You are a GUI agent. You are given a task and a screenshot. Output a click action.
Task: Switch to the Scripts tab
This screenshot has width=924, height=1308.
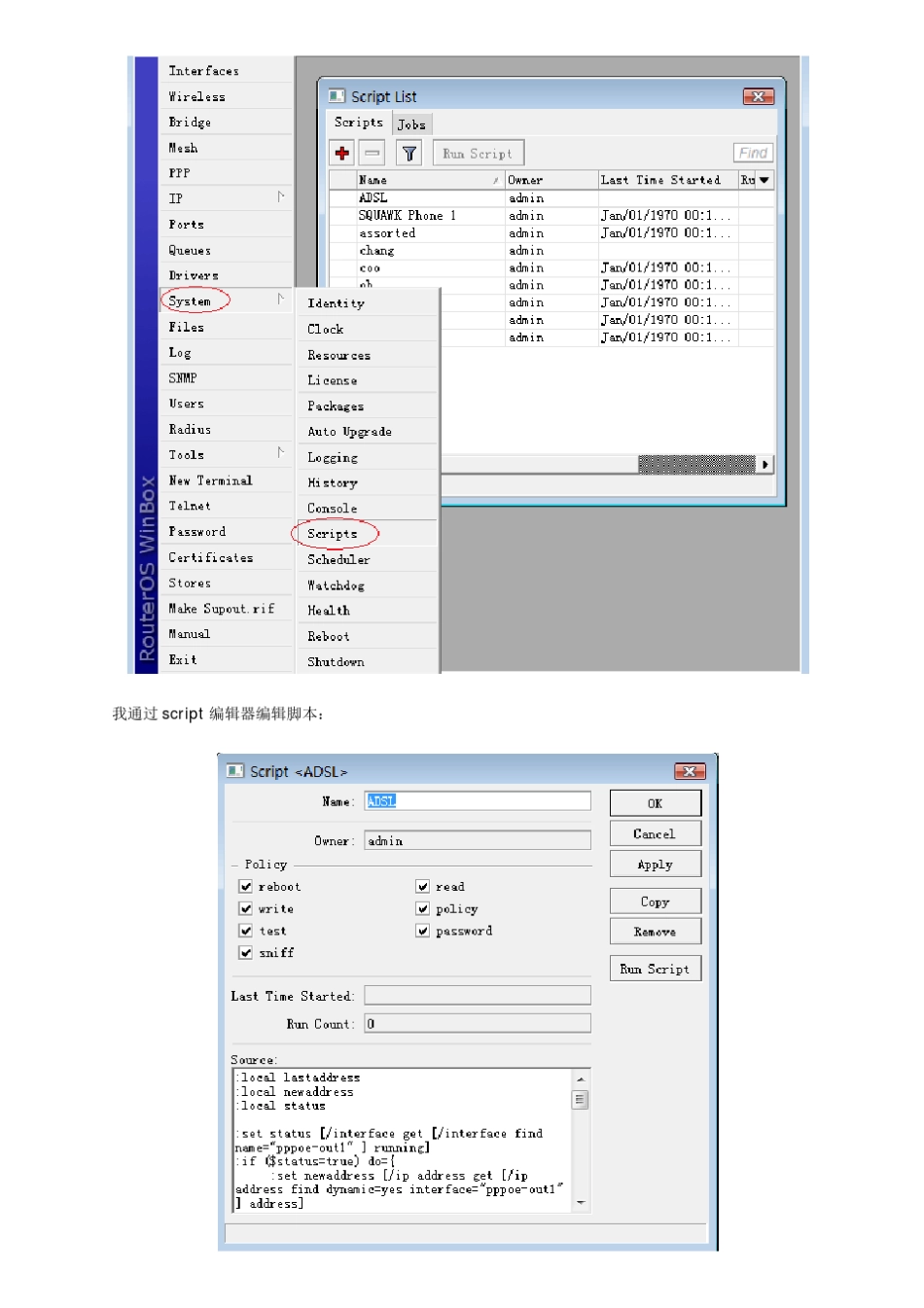[x=358, y=123]
